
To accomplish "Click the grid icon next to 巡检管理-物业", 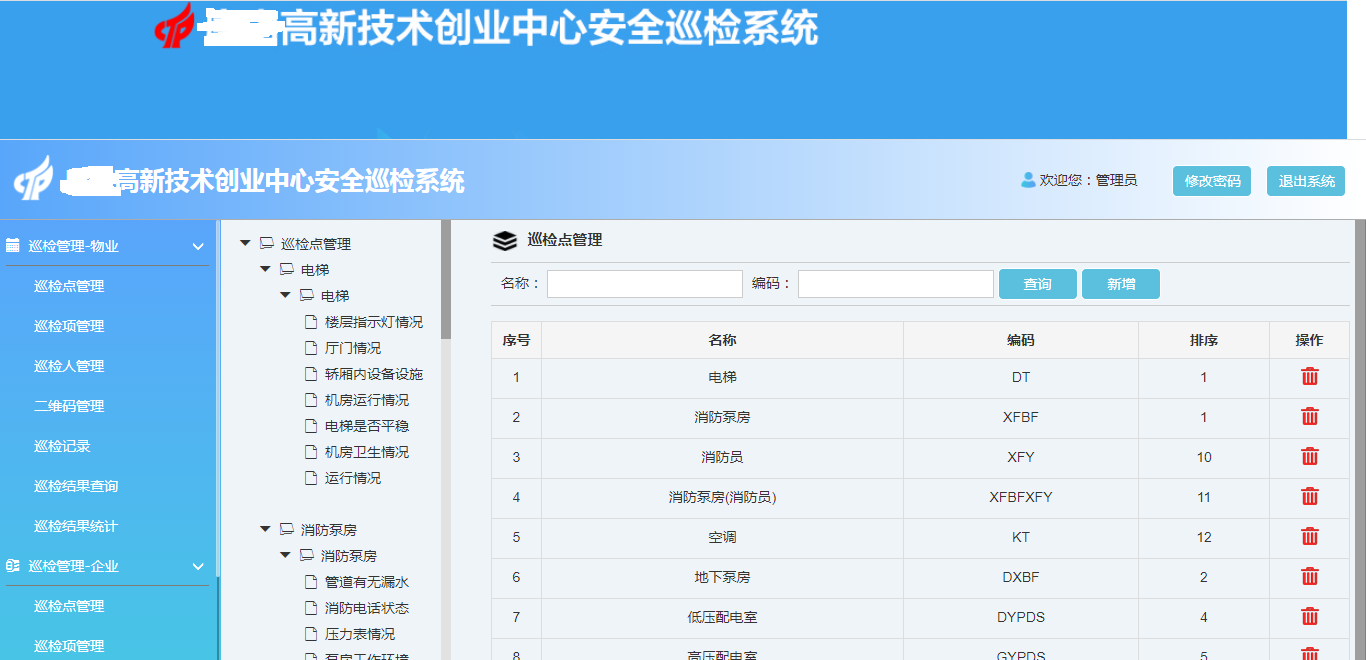I will click(13, 243).
